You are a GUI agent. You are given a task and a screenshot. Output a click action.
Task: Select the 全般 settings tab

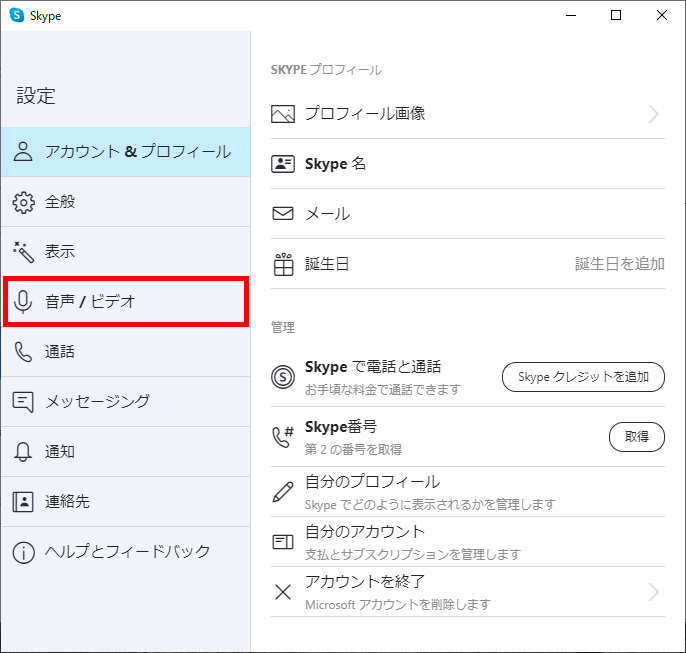(126, 202)
